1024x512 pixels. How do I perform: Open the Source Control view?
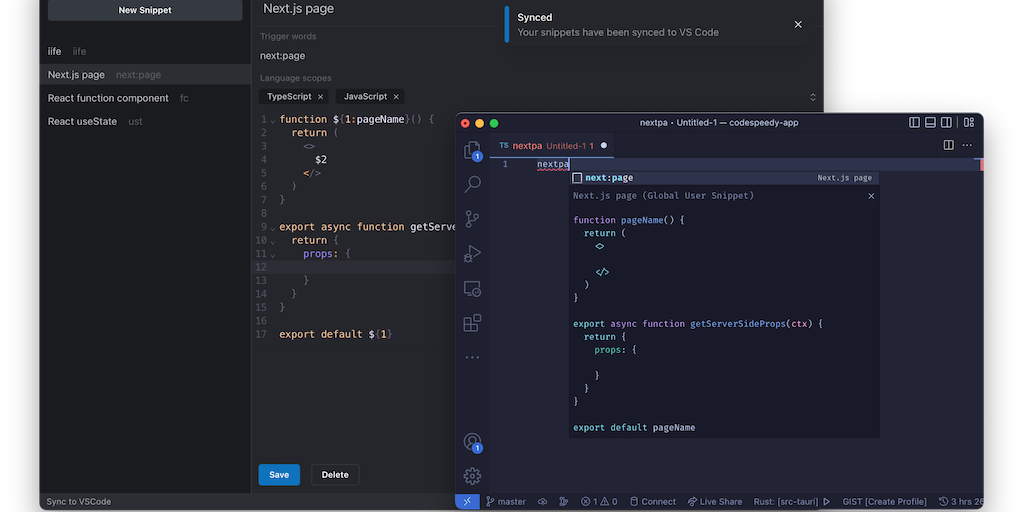473,219
